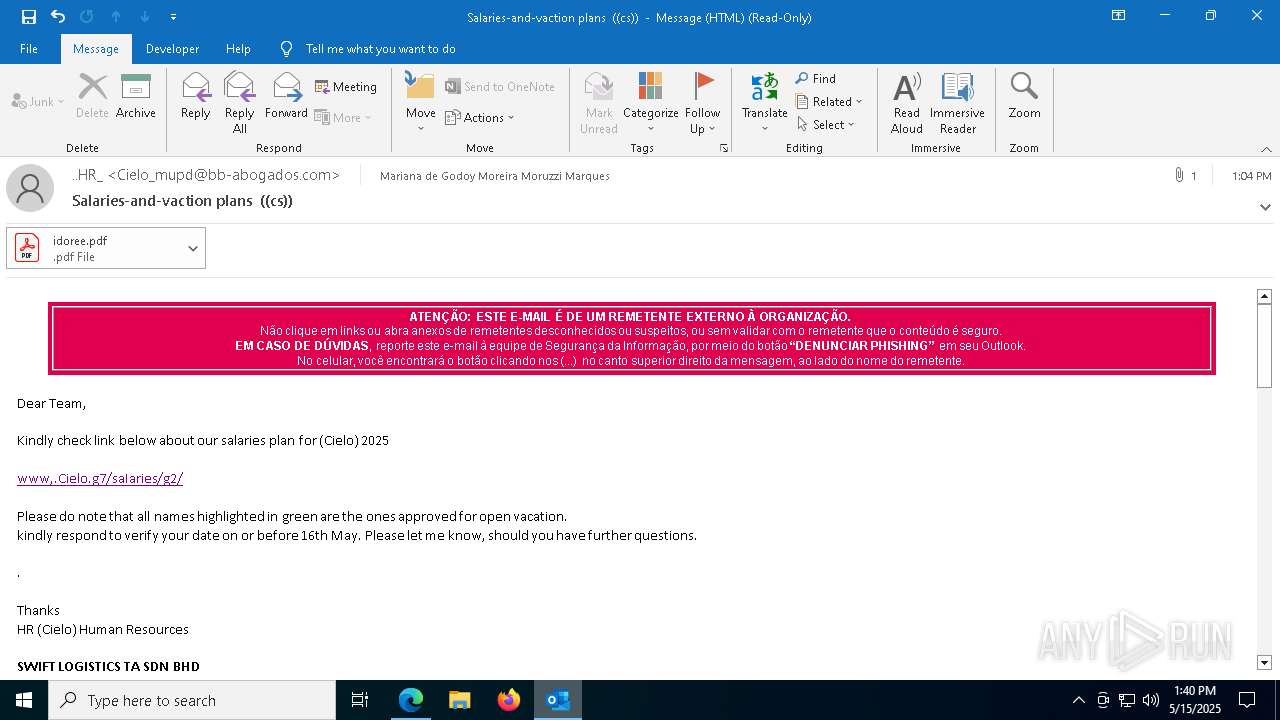
Task: Reply with a Meeting
Action: (x=346, y=87)
